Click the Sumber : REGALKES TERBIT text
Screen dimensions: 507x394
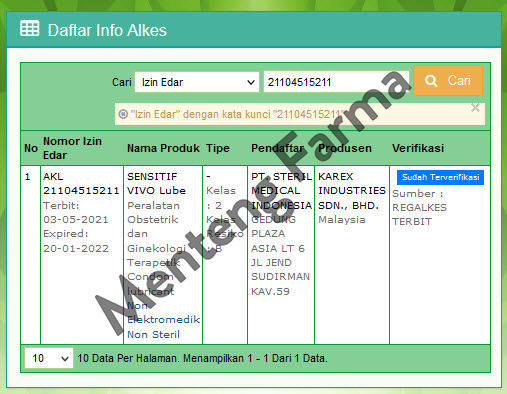tap(419, 207)
